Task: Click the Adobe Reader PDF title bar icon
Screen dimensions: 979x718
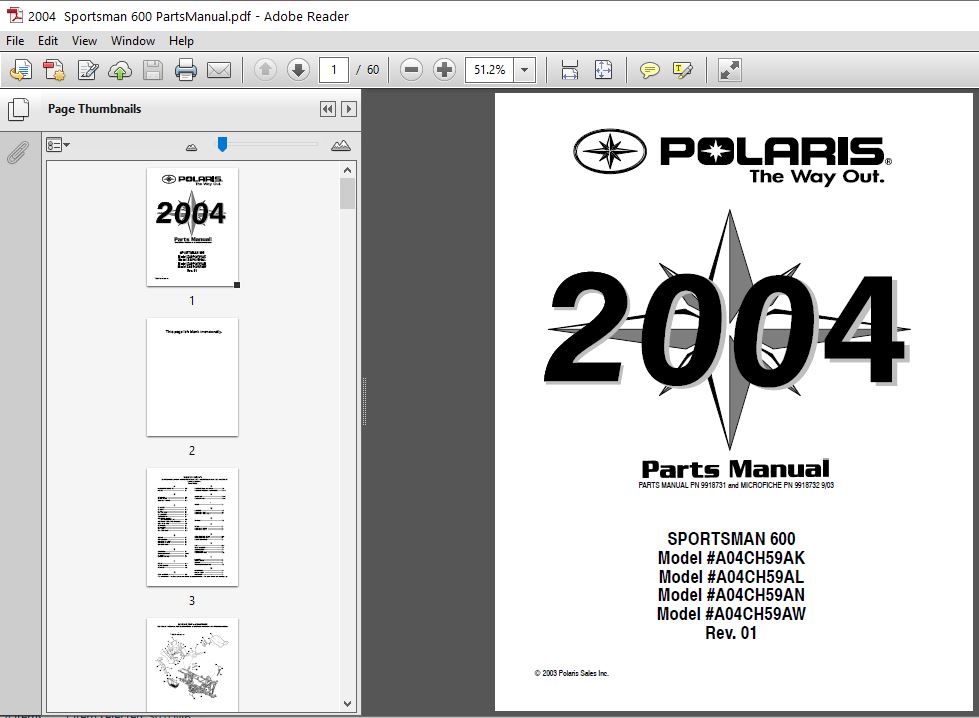Action: 14,16
